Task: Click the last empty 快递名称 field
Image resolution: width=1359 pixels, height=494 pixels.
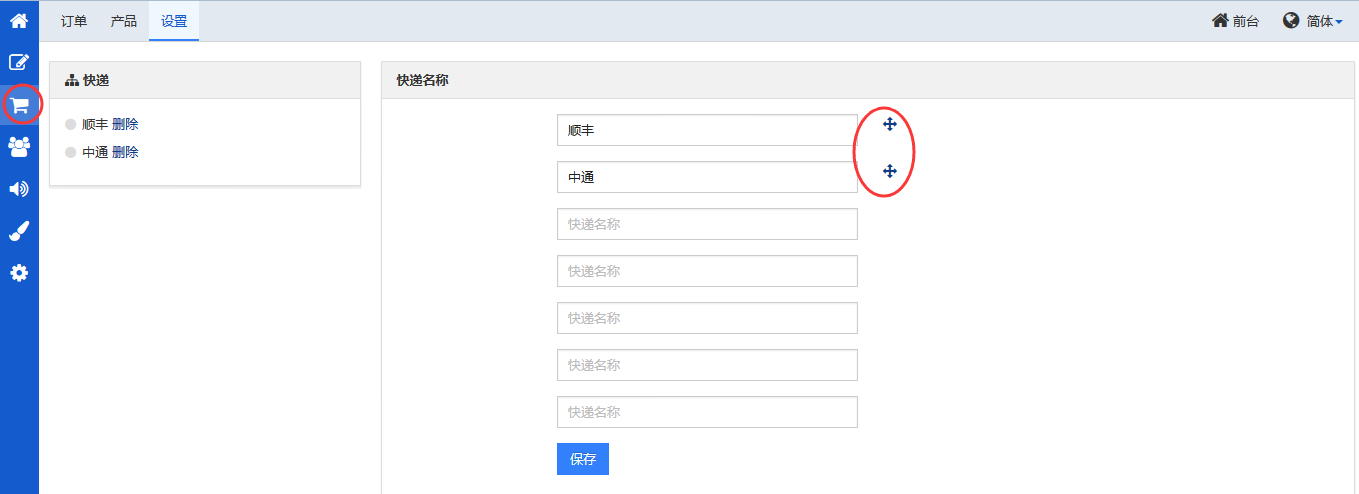Action: click(x=707, y=412)
